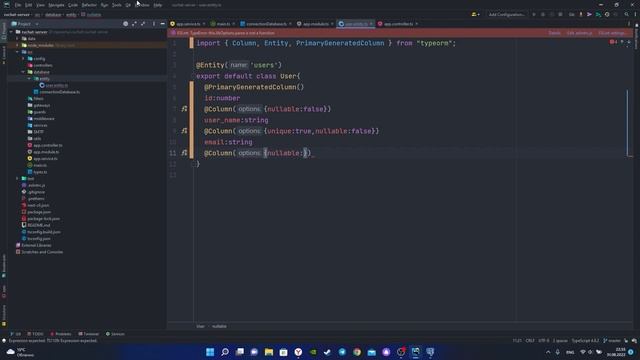Collapse all nodes in the Project panel

coord(143,24)
